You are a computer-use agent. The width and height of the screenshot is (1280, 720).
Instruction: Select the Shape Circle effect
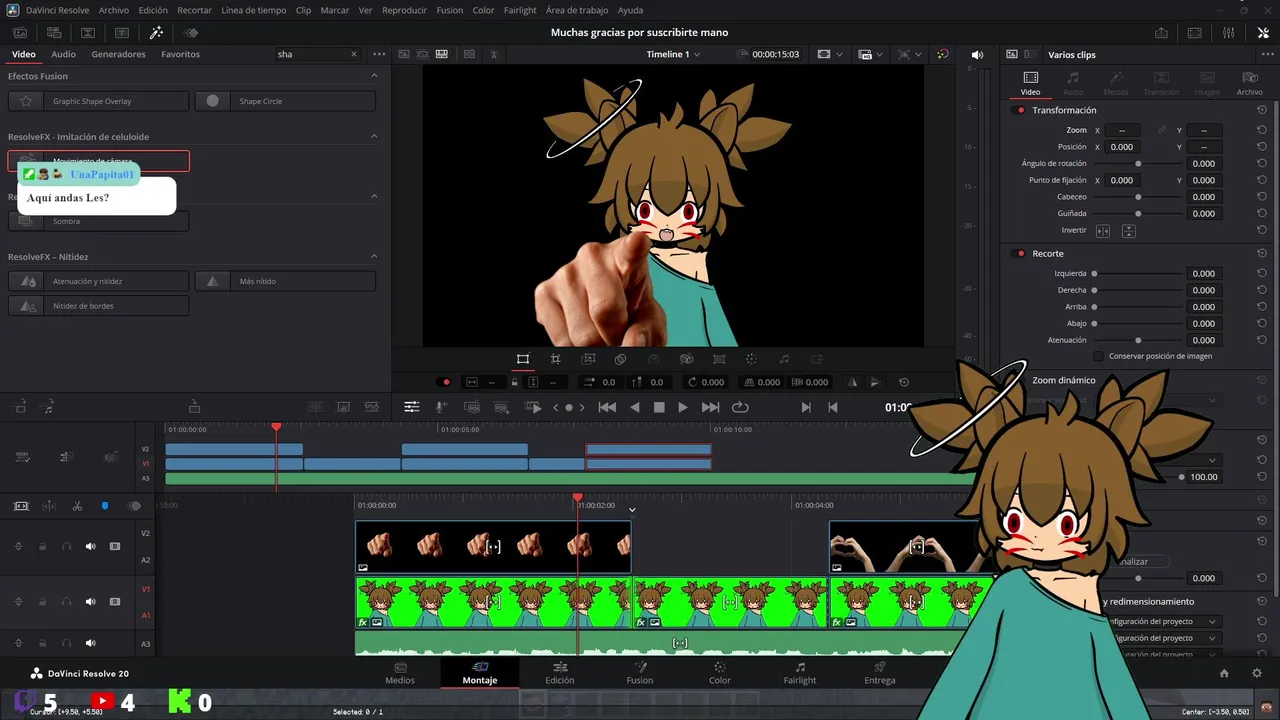pyautogui.click(x=285, y=101)
